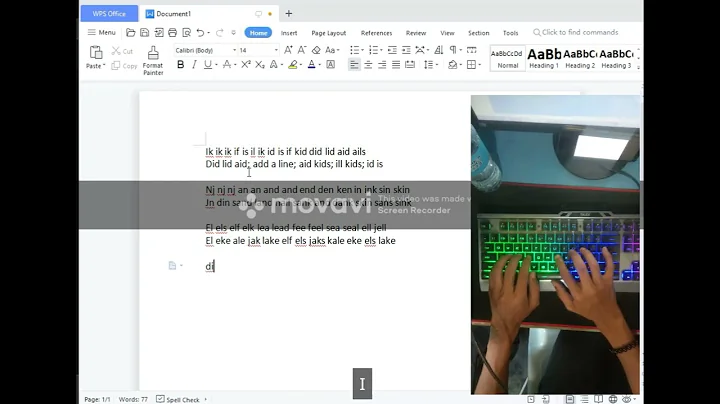This screenshot has width=720, height=404.
Task: Open the paragraph shading fill color
Action: (x=453, y=65)
